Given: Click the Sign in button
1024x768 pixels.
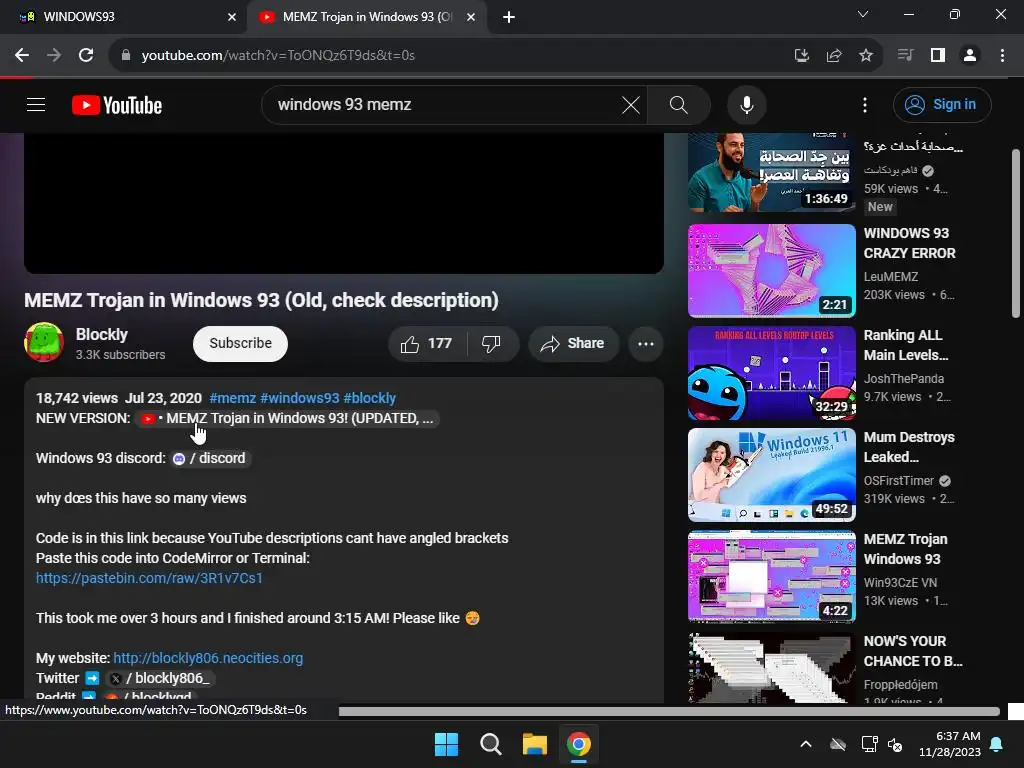Looking at the screenshot, I should 942,104.
